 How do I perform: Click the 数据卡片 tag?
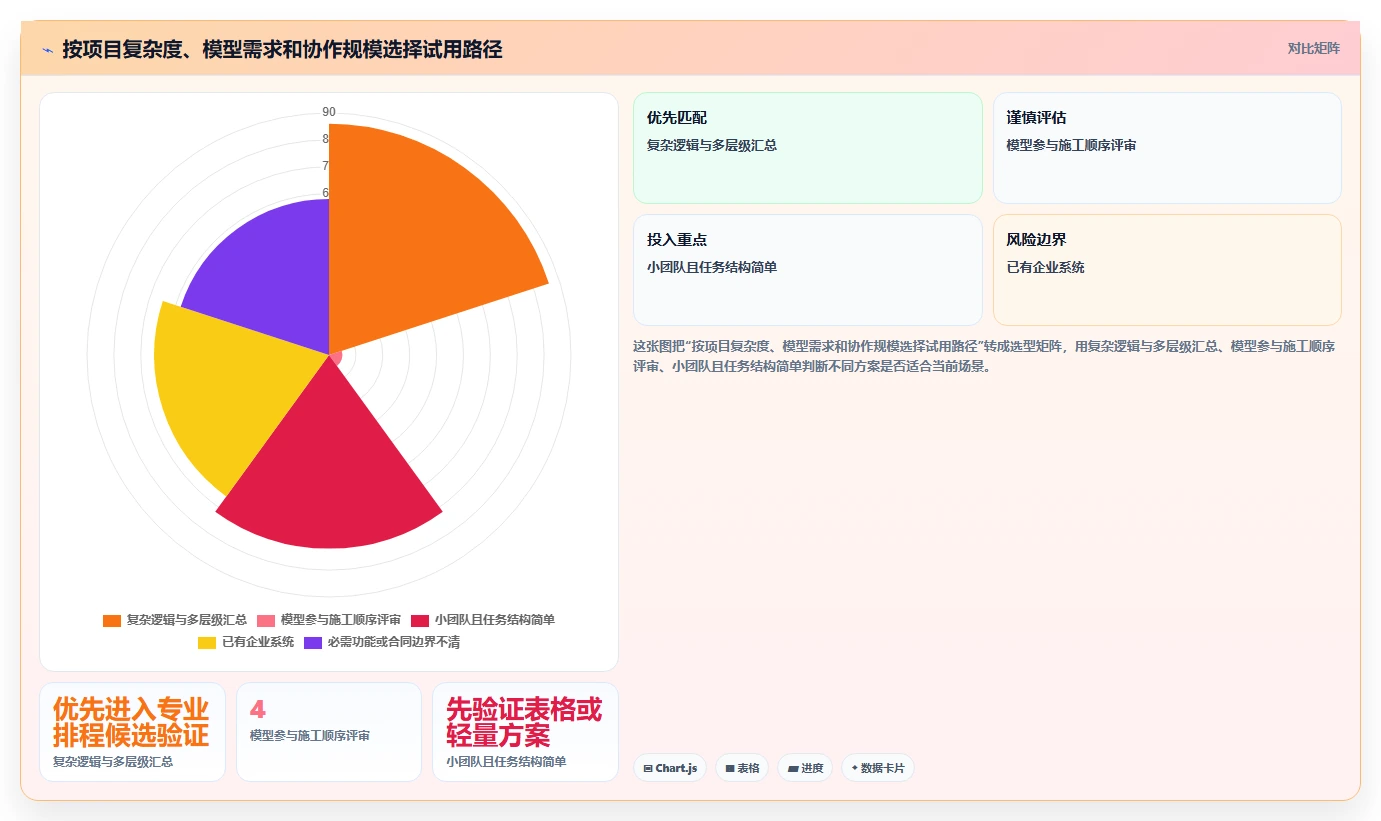[878, 768]
